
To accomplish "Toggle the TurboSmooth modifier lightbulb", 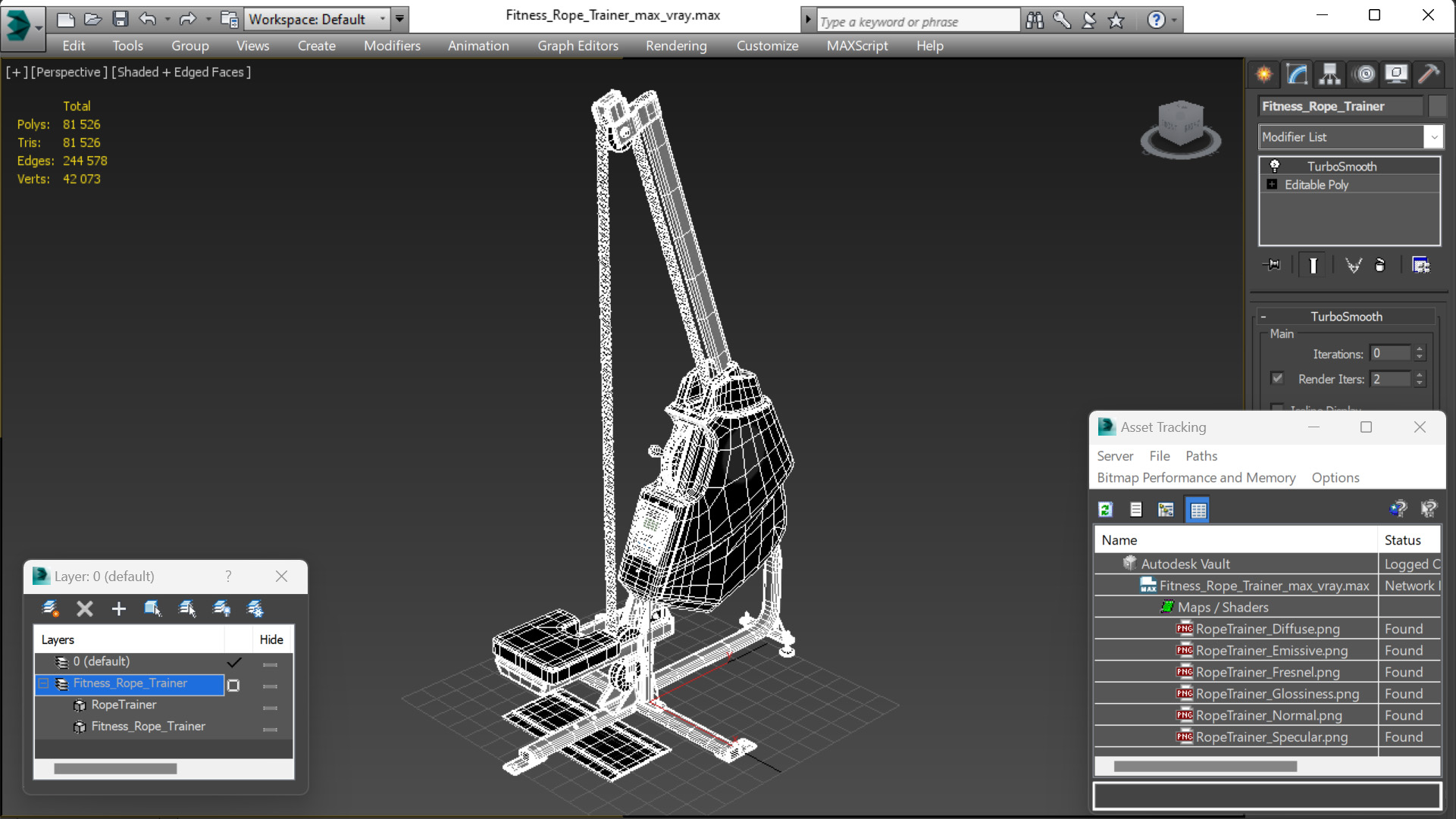I will [x=1275, y=166].
